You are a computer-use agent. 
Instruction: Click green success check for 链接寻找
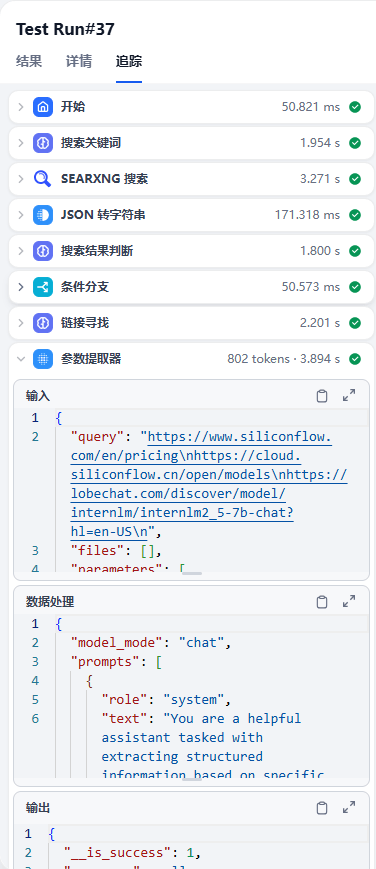tap(355, 323)
